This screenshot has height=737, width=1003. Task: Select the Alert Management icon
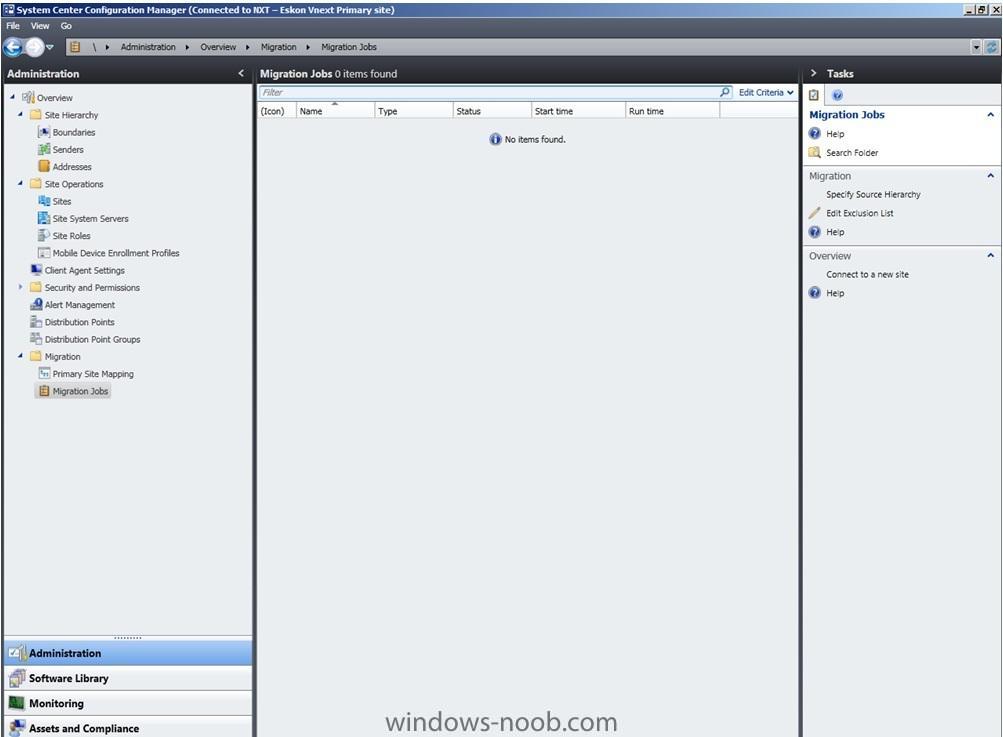click(36, 305)
